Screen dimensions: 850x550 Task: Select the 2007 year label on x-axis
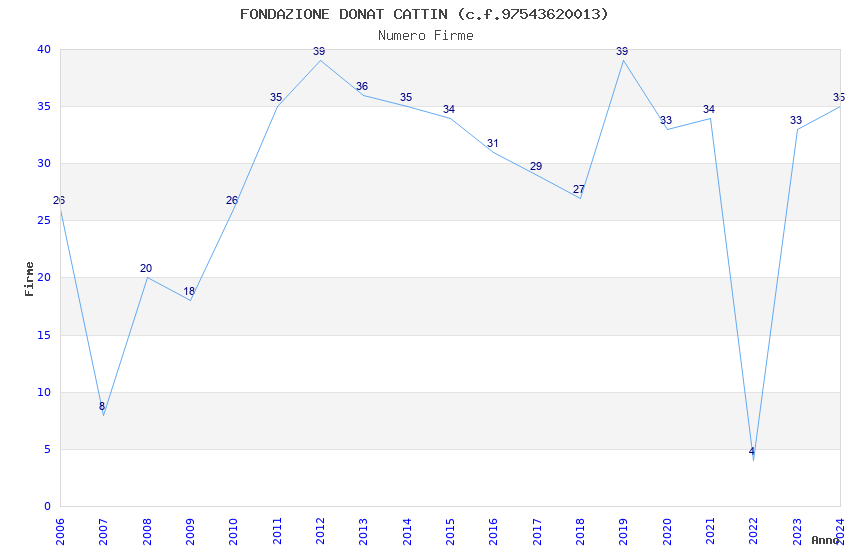[103, 532]
